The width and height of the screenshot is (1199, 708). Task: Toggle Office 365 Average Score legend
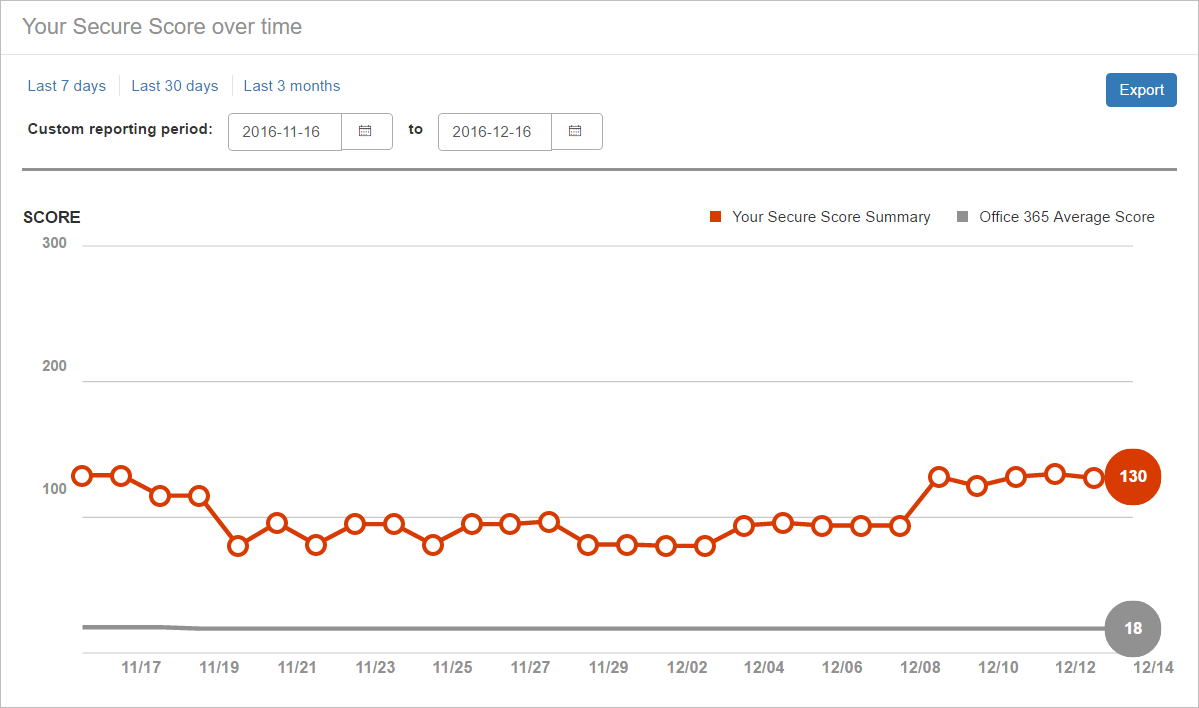point(1055,217)
